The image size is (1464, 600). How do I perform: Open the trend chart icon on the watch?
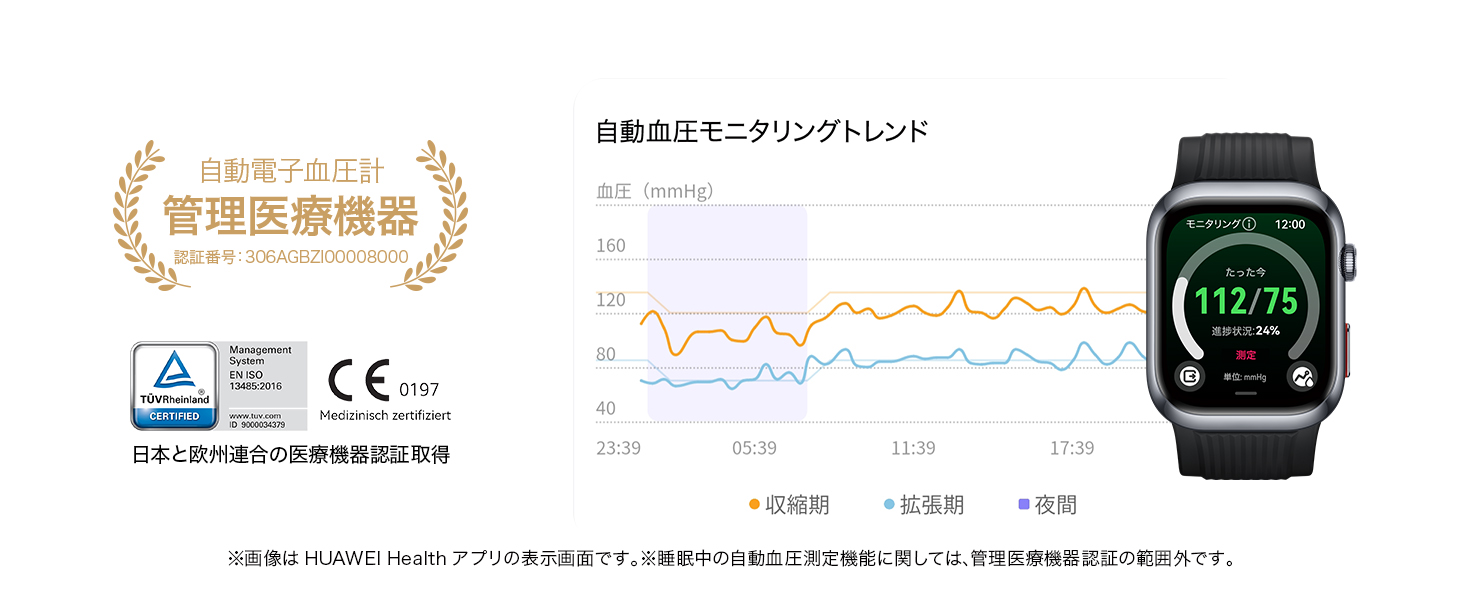coord(1302,376)
